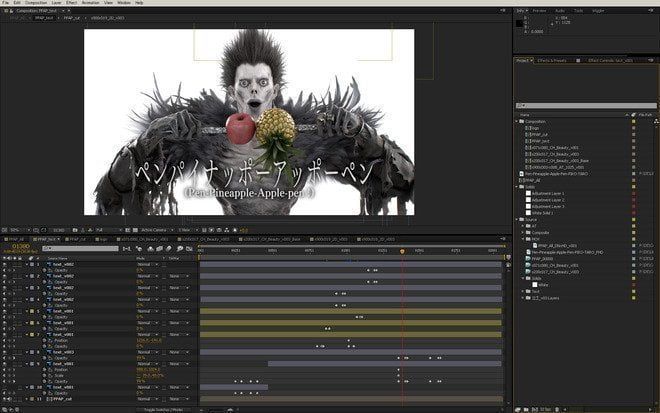Click the Brainstorm speech-bubble icon in timeline
The image size is (660, 413).
click(x=180, y=248)
